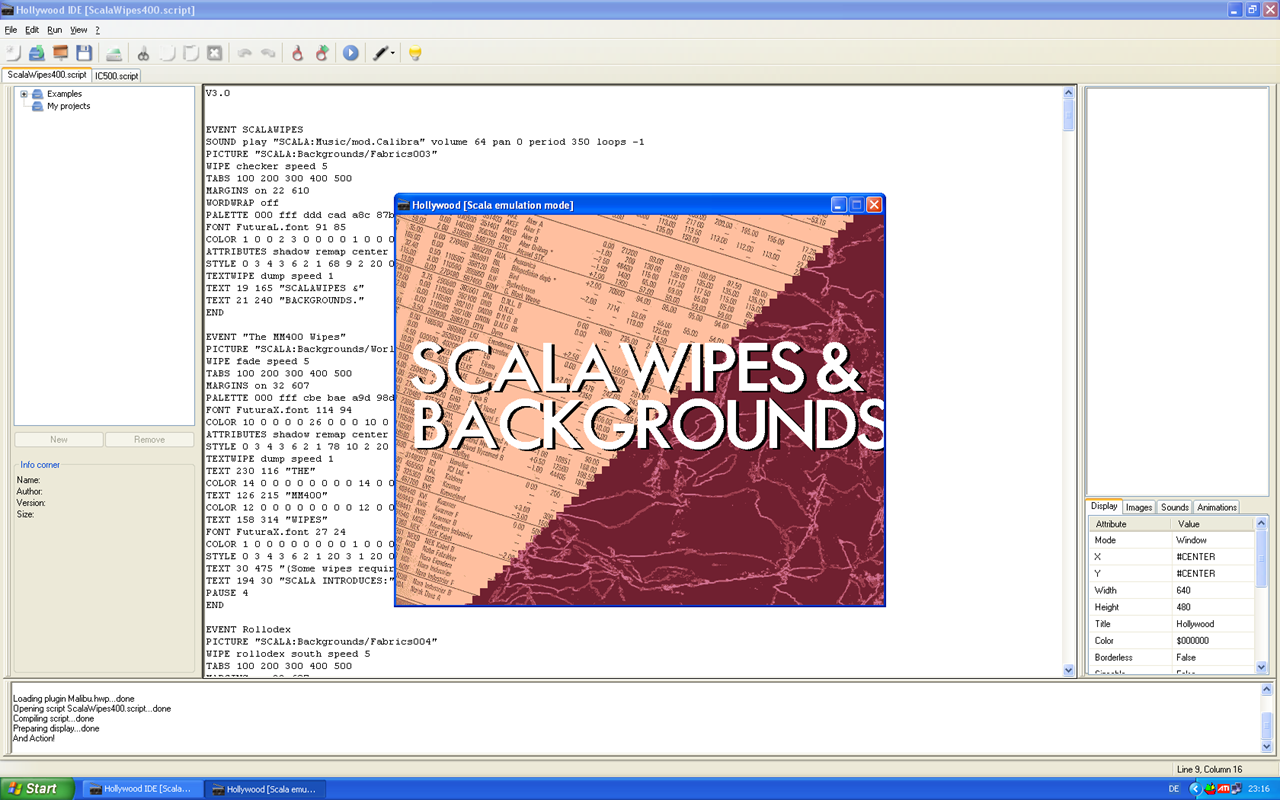Image resolution: width=1280 pixels, height=800 pixels.
Task: Minimize the Hollywood Scala emulation window
Action: point(839,205)
